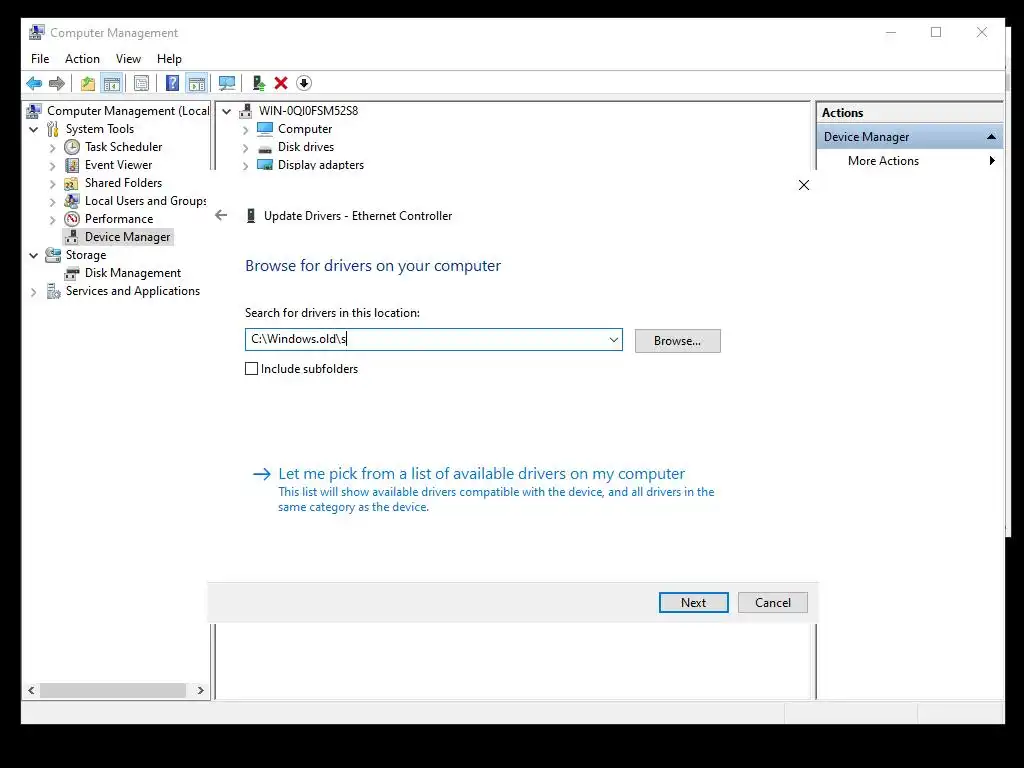Collapse the Device Manager actions header
Image resolution: width=1024 pixels, height=768 pixels.
tap(991, 136)
